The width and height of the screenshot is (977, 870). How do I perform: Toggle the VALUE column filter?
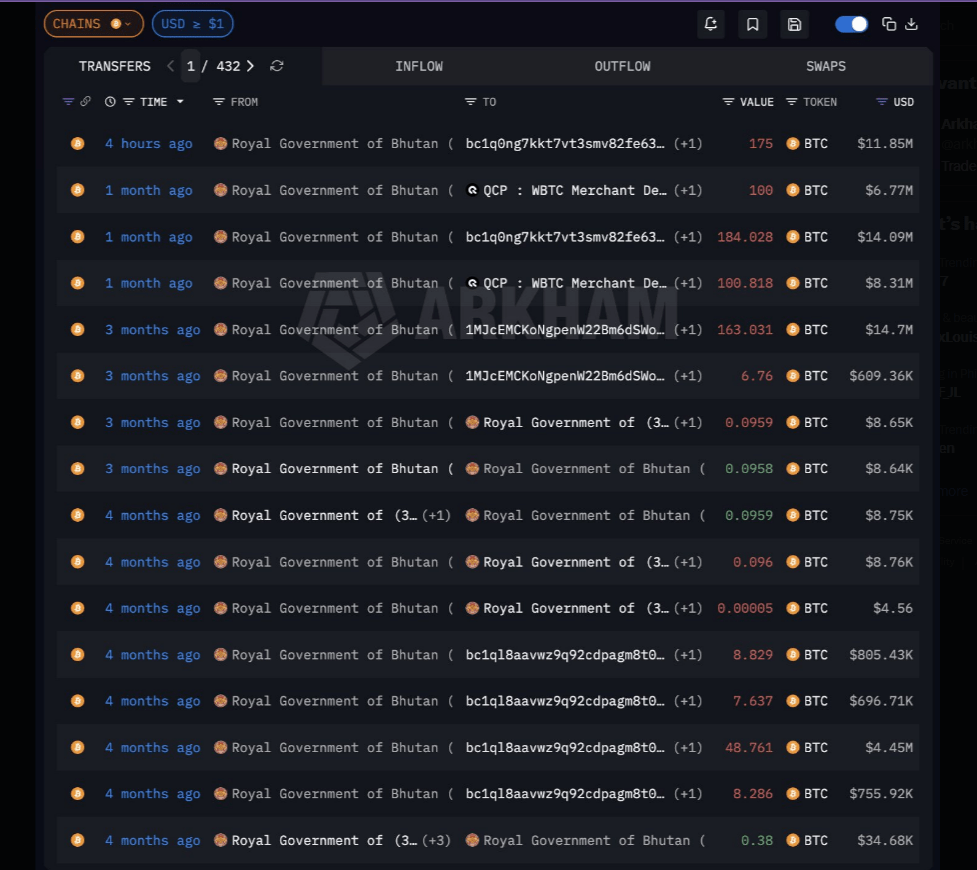[x=728, y=101]
